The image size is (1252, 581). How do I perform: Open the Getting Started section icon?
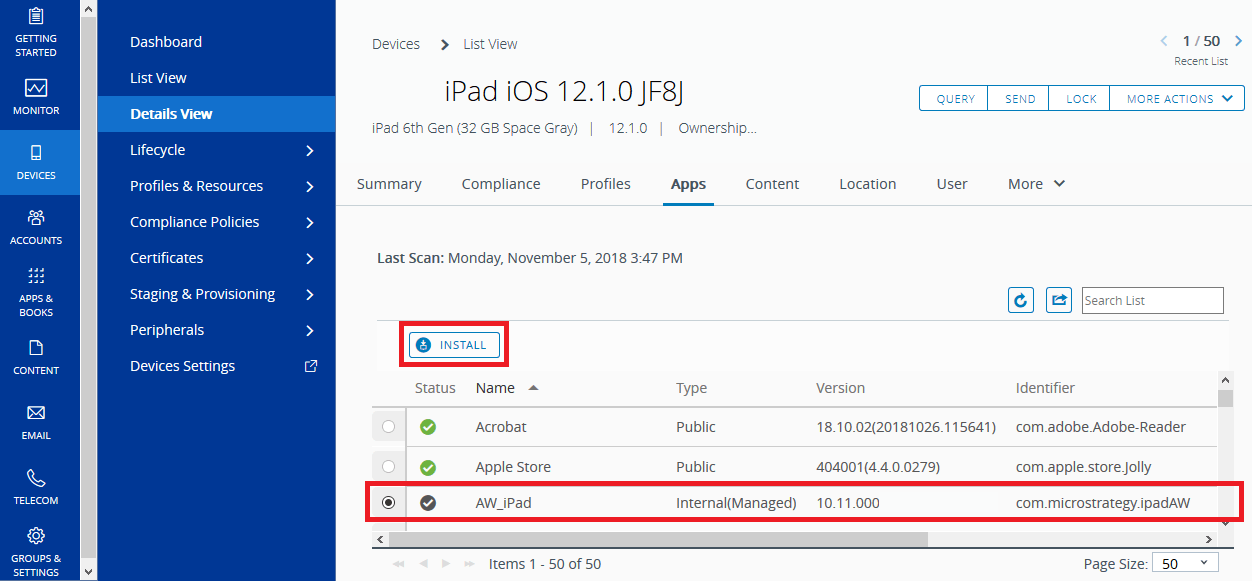tap(36, 16)
